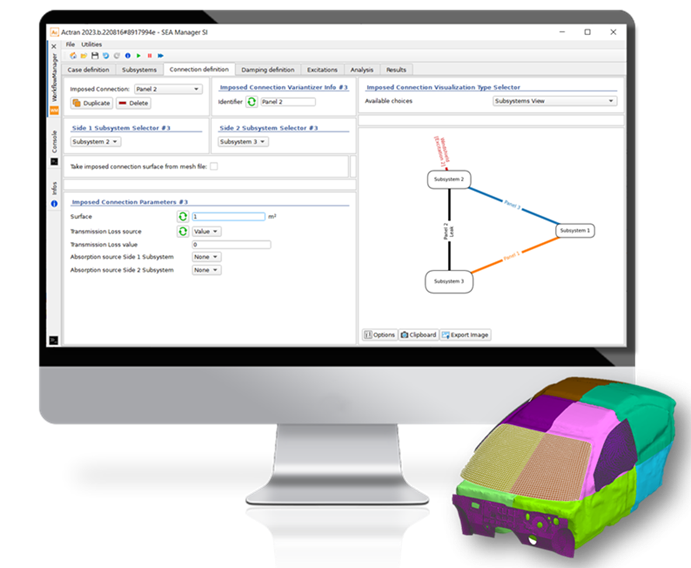Toggle take connection surface from mesh checkbox
691x568 pixels.
[x=214, y=167]
